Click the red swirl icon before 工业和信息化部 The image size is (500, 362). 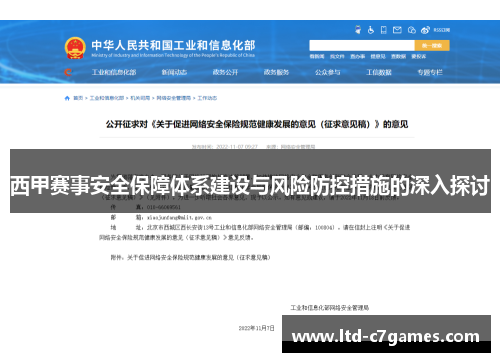(68, 72)
